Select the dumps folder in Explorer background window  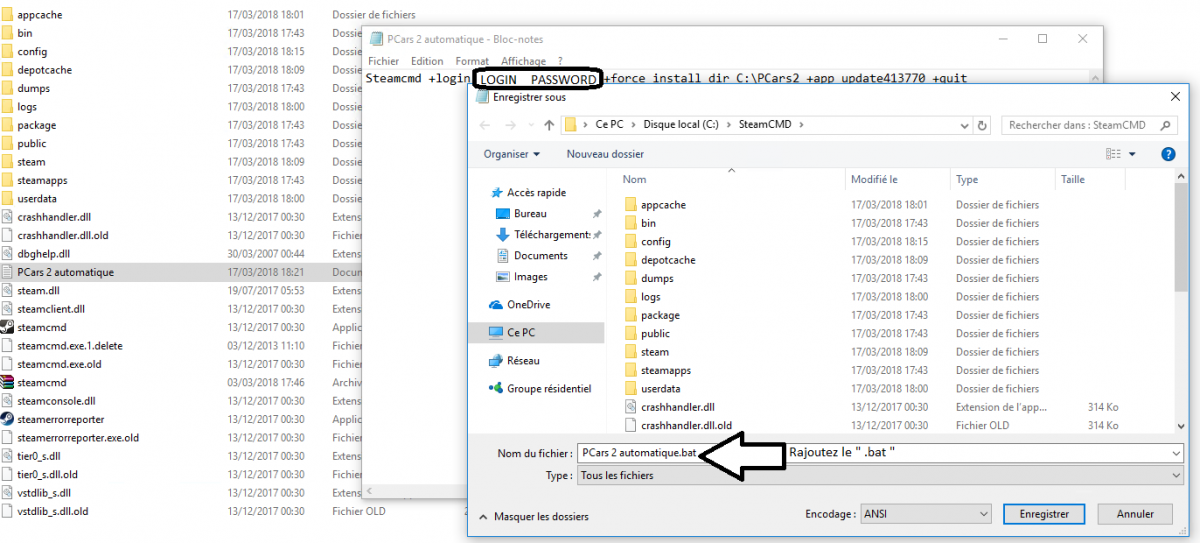(33, 88)
